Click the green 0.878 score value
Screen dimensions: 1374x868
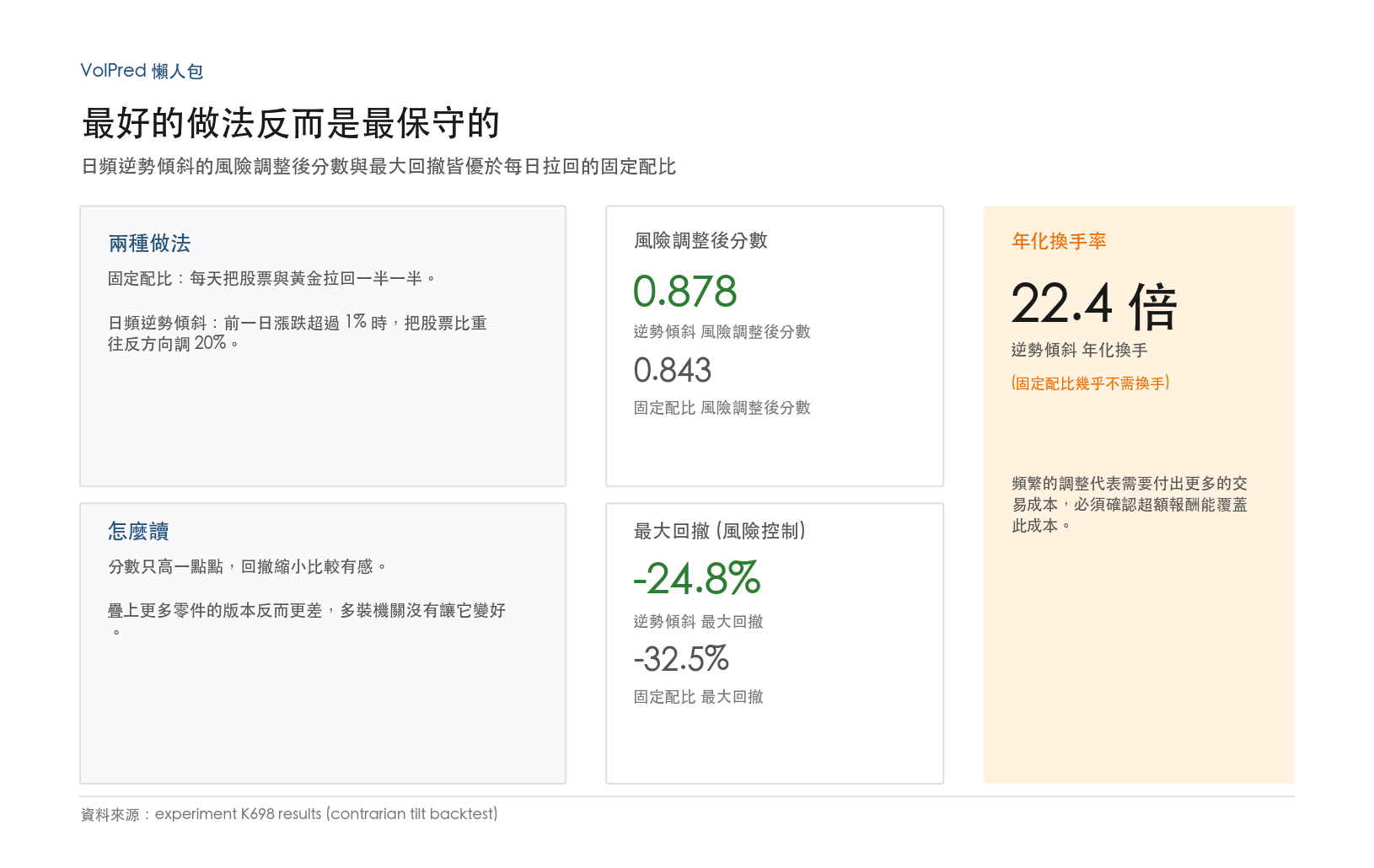[x=684, y=292]
